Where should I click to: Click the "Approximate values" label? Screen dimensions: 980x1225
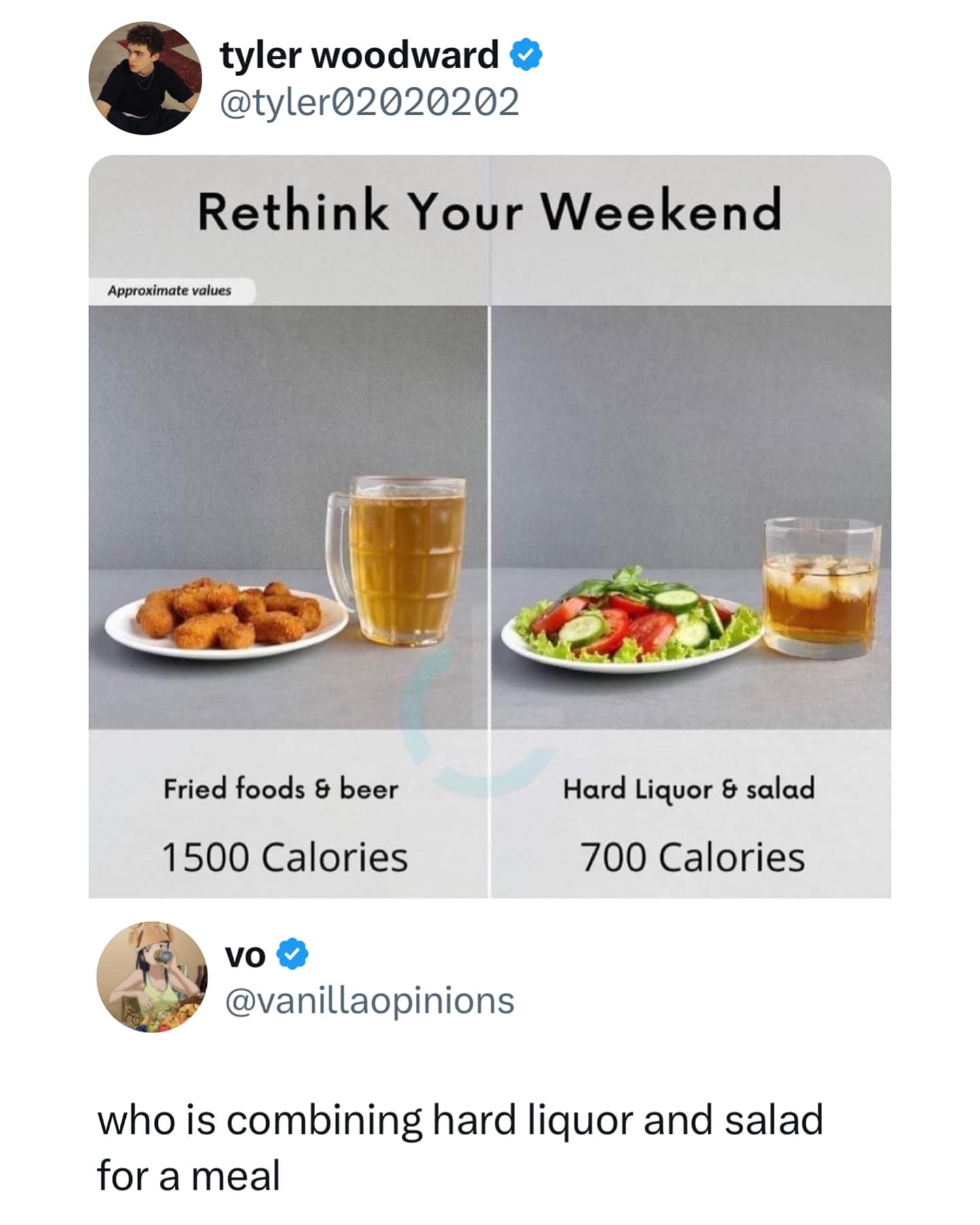[169, 291]
